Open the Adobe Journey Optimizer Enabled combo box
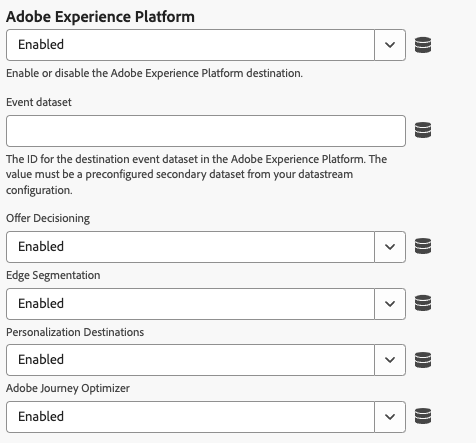Screen dimensions: 476x443 click(206, 417)
